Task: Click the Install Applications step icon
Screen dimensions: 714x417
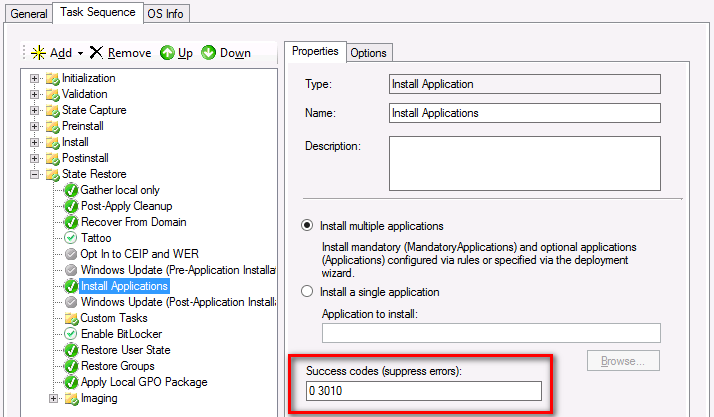Action: coord(71,286)
